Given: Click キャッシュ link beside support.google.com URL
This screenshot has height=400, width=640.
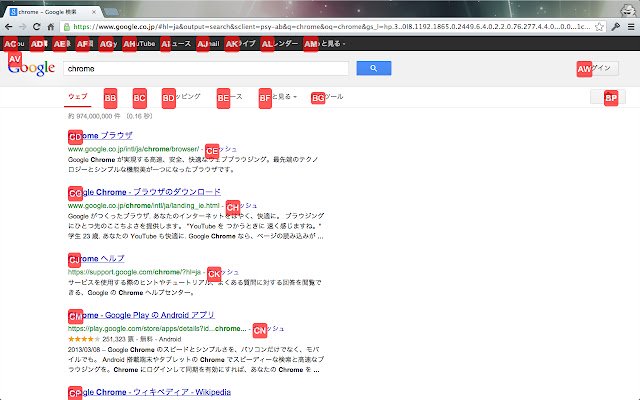Looking at the screenshot, I should tap(223, 272).
